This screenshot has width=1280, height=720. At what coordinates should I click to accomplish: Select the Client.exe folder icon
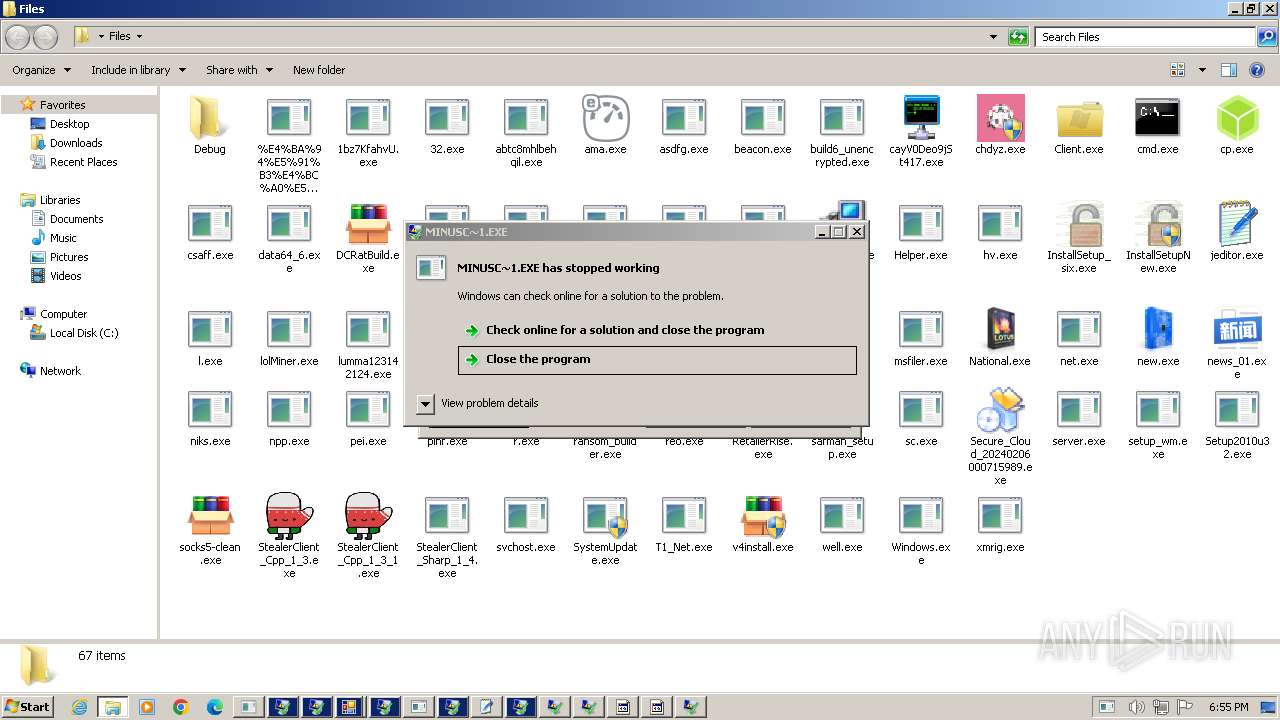point(1079,118)
